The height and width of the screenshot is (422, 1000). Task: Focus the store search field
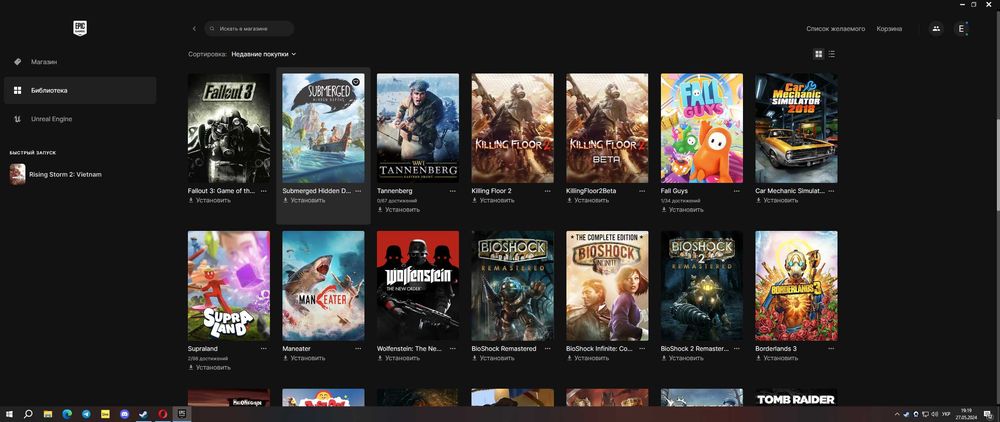249,29
